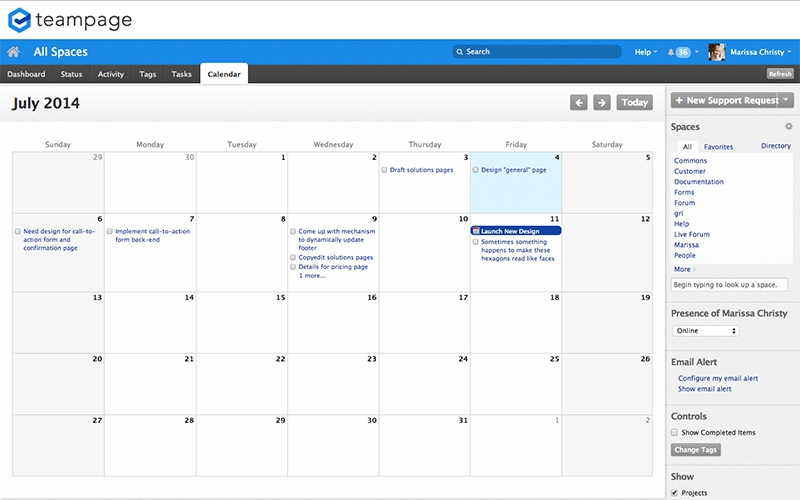Click Marissa Christy avatar photo
Image resolution: width=800 pixels, height=500 pixels.
click(716, 52)
